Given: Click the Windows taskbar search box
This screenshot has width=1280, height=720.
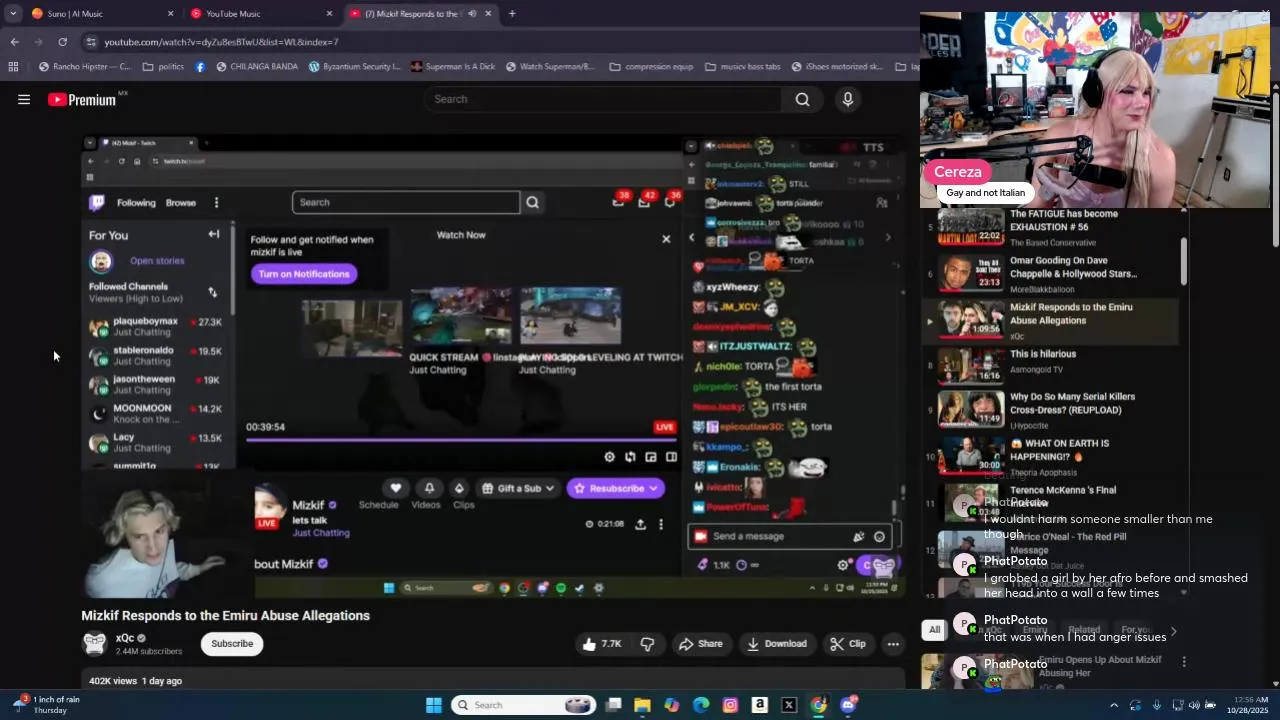Looking at the screenshot, I should click(526, 705).
